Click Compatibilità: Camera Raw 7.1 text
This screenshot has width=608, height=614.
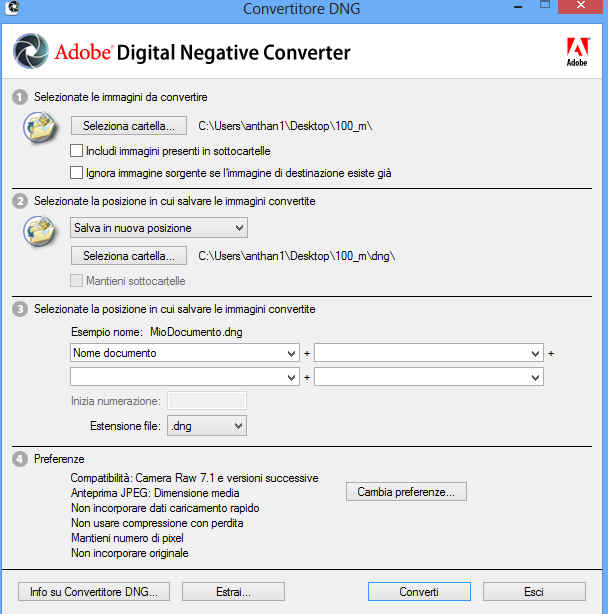tap(195, 478)
